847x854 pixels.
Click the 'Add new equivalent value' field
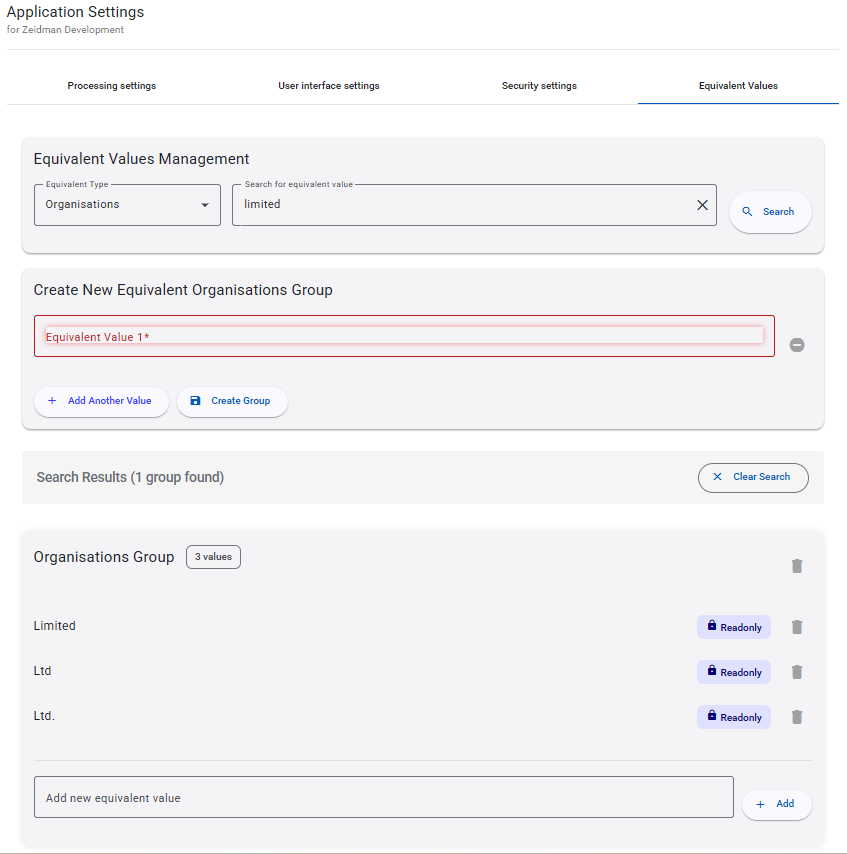pos(383,798)
